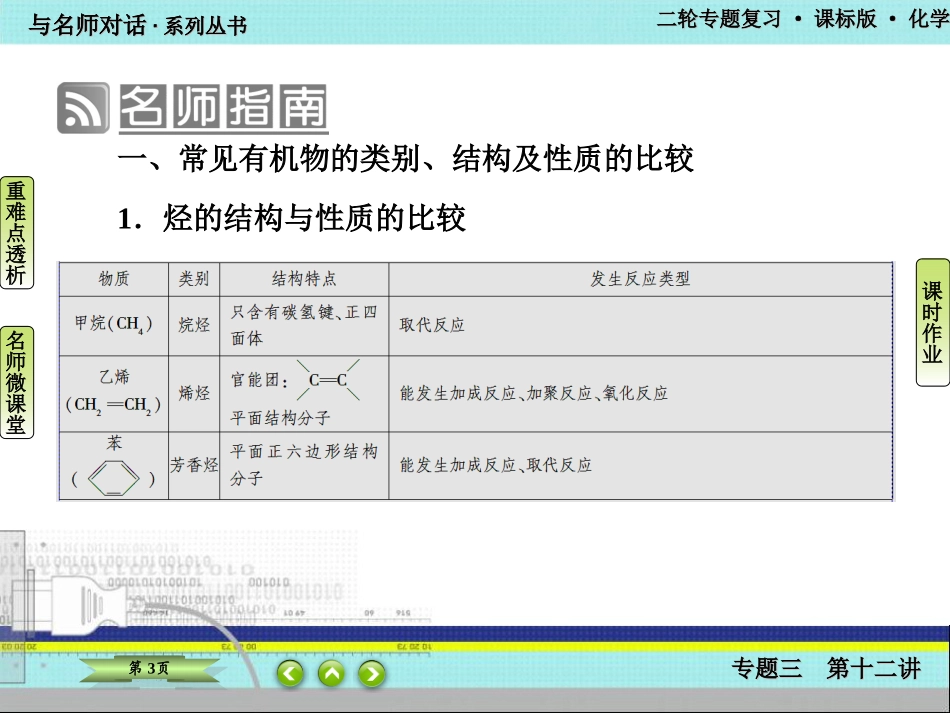The width and height of the screenshot is (950, 713).
Task: Click the 平面结构分子 text
Action: point(281,418)
